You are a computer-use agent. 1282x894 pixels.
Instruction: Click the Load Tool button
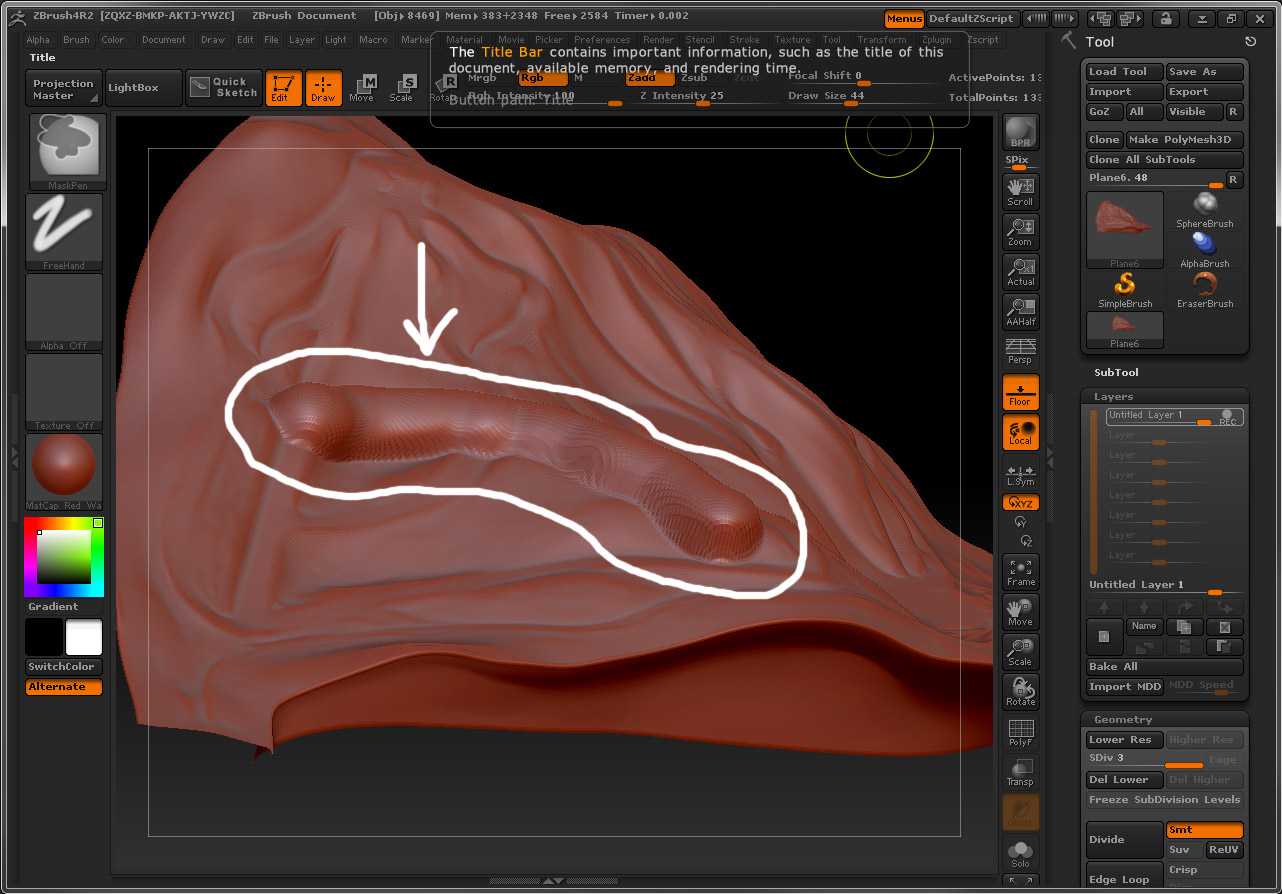[x=1124, y=72]
